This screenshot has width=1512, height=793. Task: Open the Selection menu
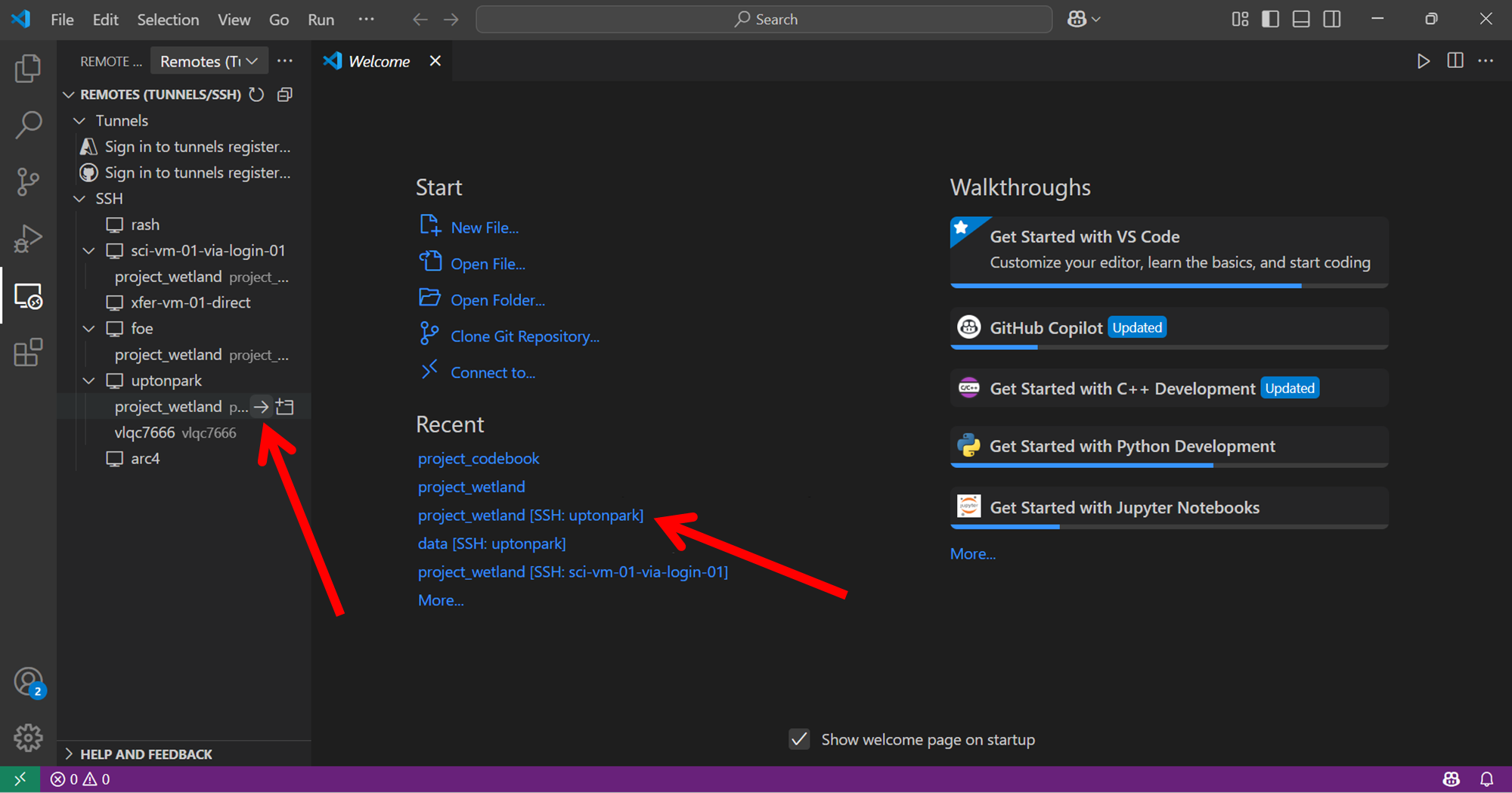[x=168, y=20]
